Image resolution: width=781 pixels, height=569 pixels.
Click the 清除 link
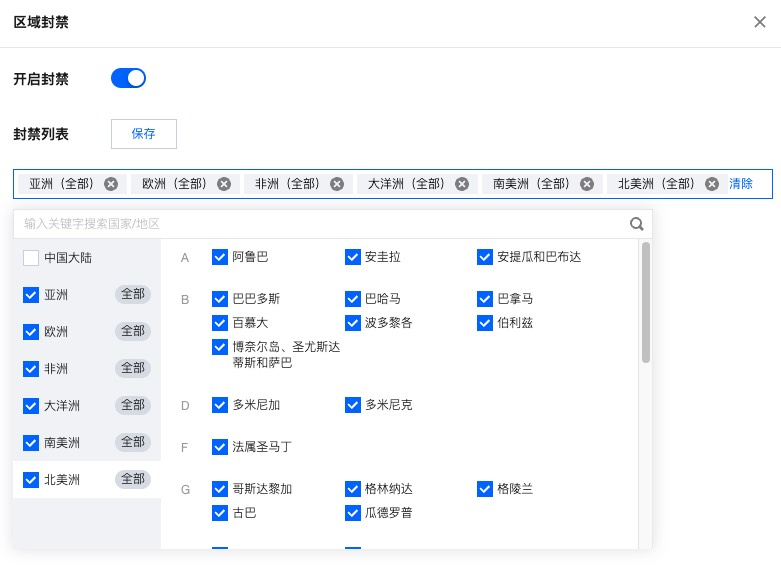(x=741, y=184)
